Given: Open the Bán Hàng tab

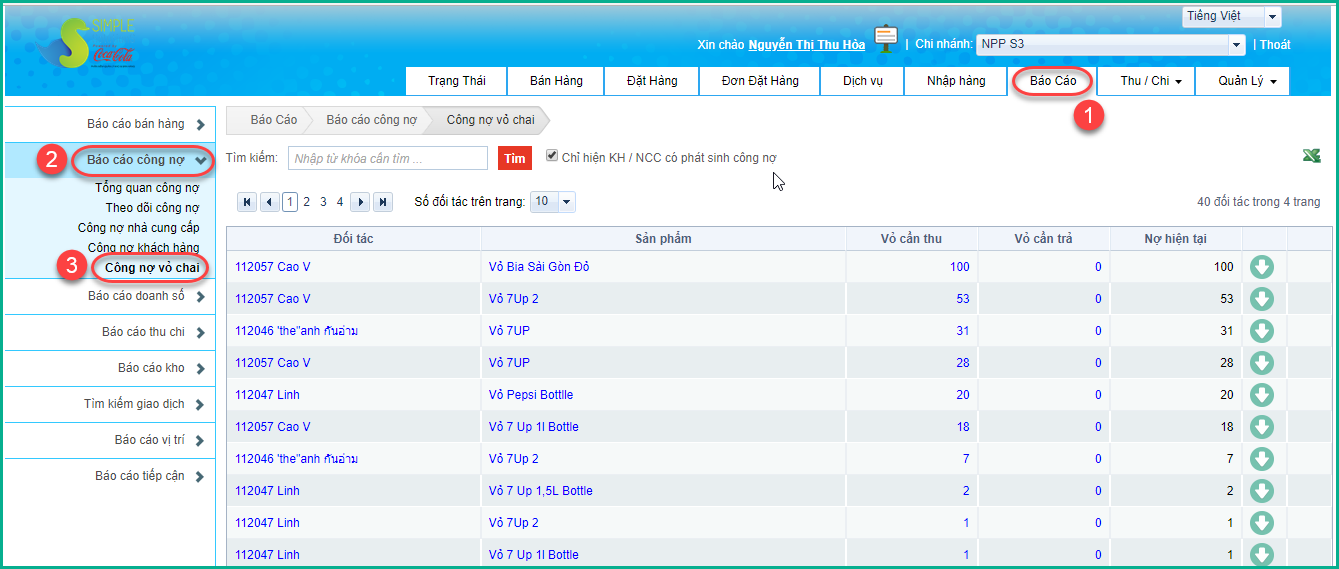Looking at the screenshot, I should click(556, 81).
